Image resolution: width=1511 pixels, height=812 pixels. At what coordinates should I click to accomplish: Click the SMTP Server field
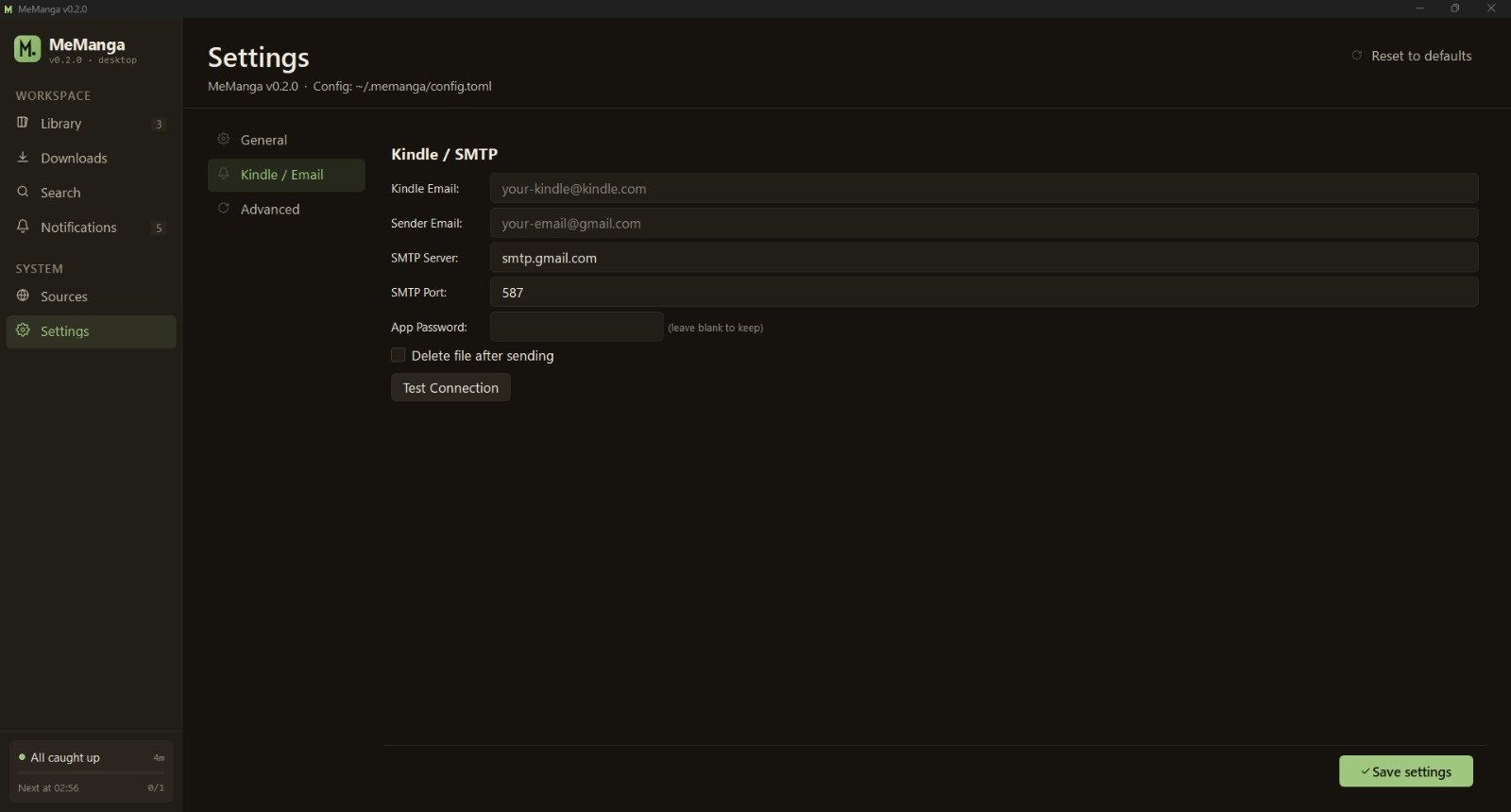[x=984, y=258]
